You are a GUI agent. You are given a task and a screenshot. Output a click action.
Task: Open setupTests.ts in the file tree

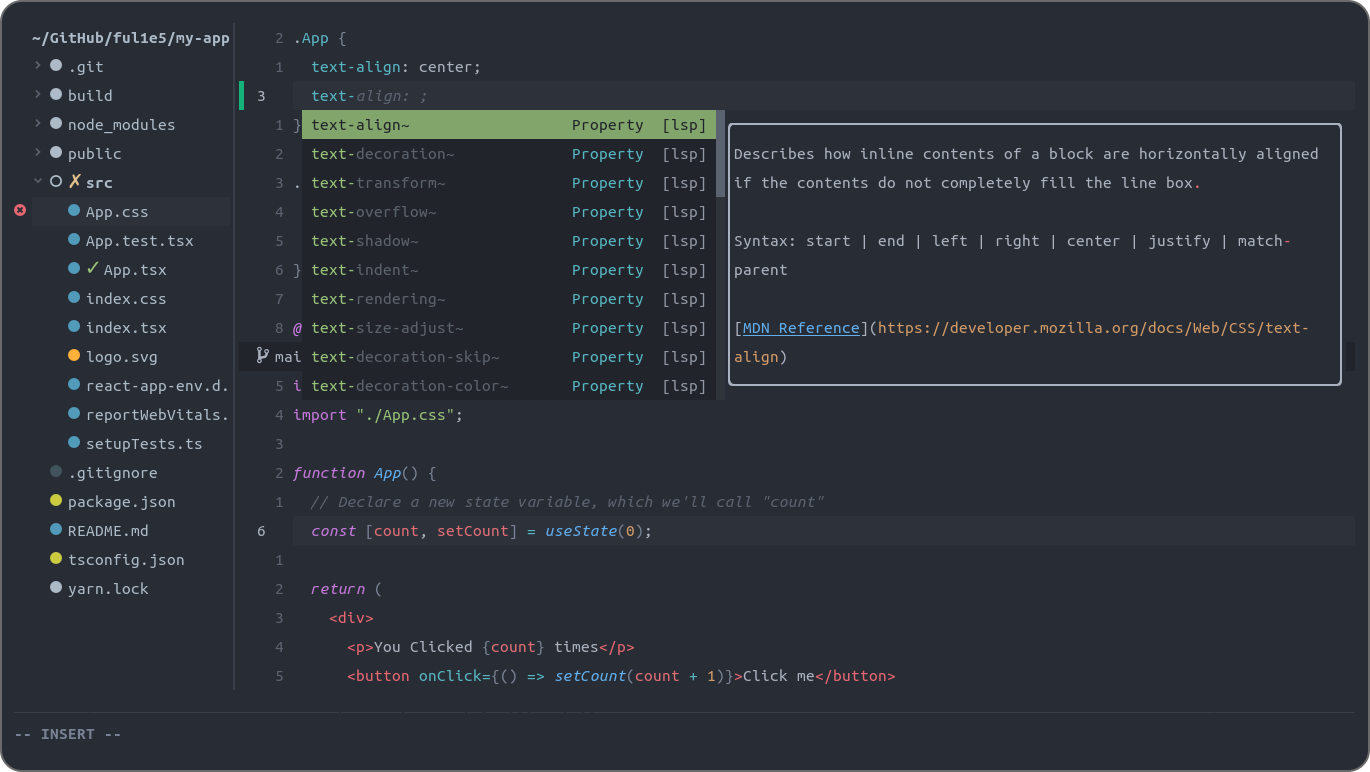coord(144,444)
